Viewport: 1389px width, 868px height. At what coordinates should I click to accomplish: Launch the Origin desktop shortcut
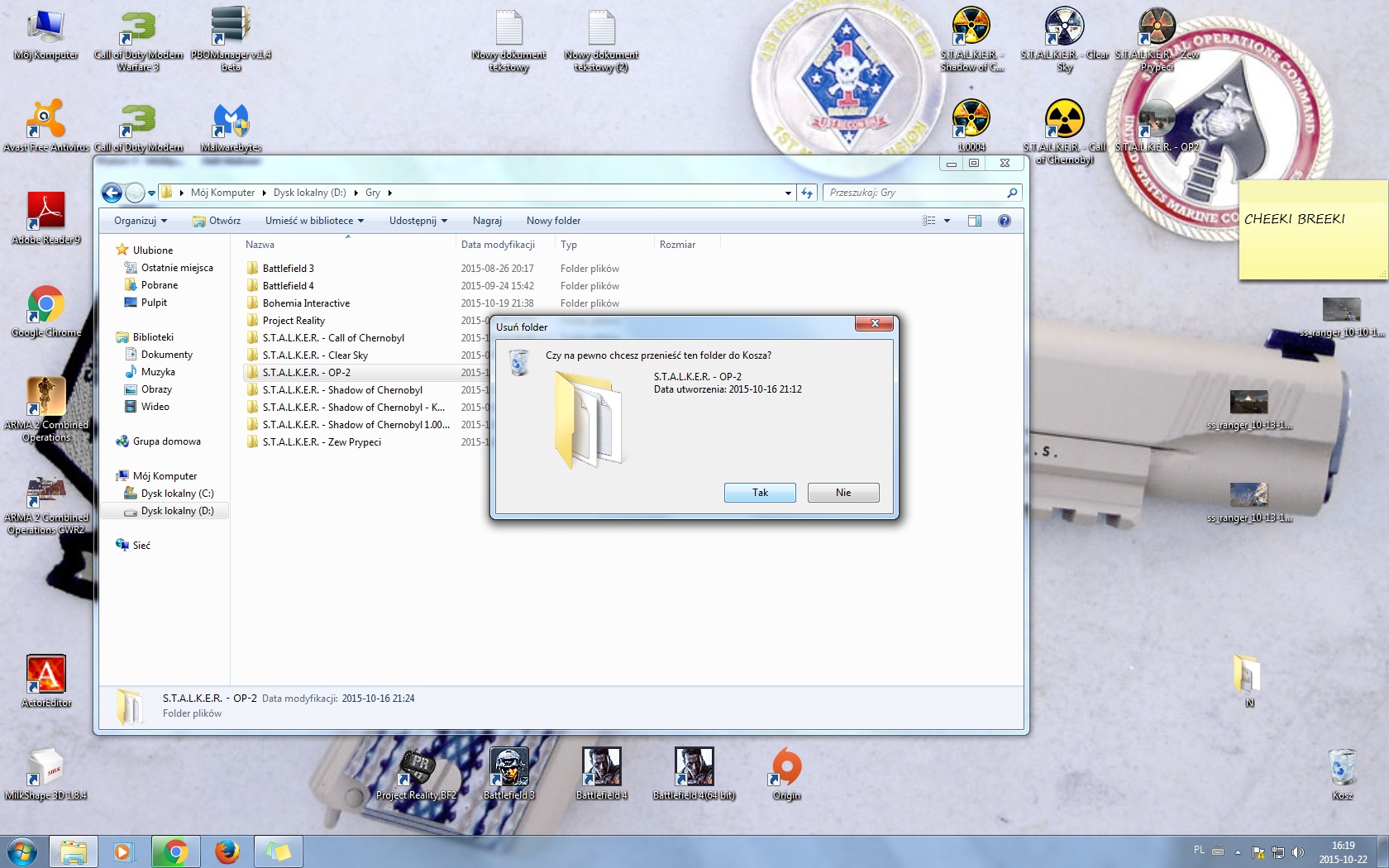pyautogui.click(x=786, y=775)
